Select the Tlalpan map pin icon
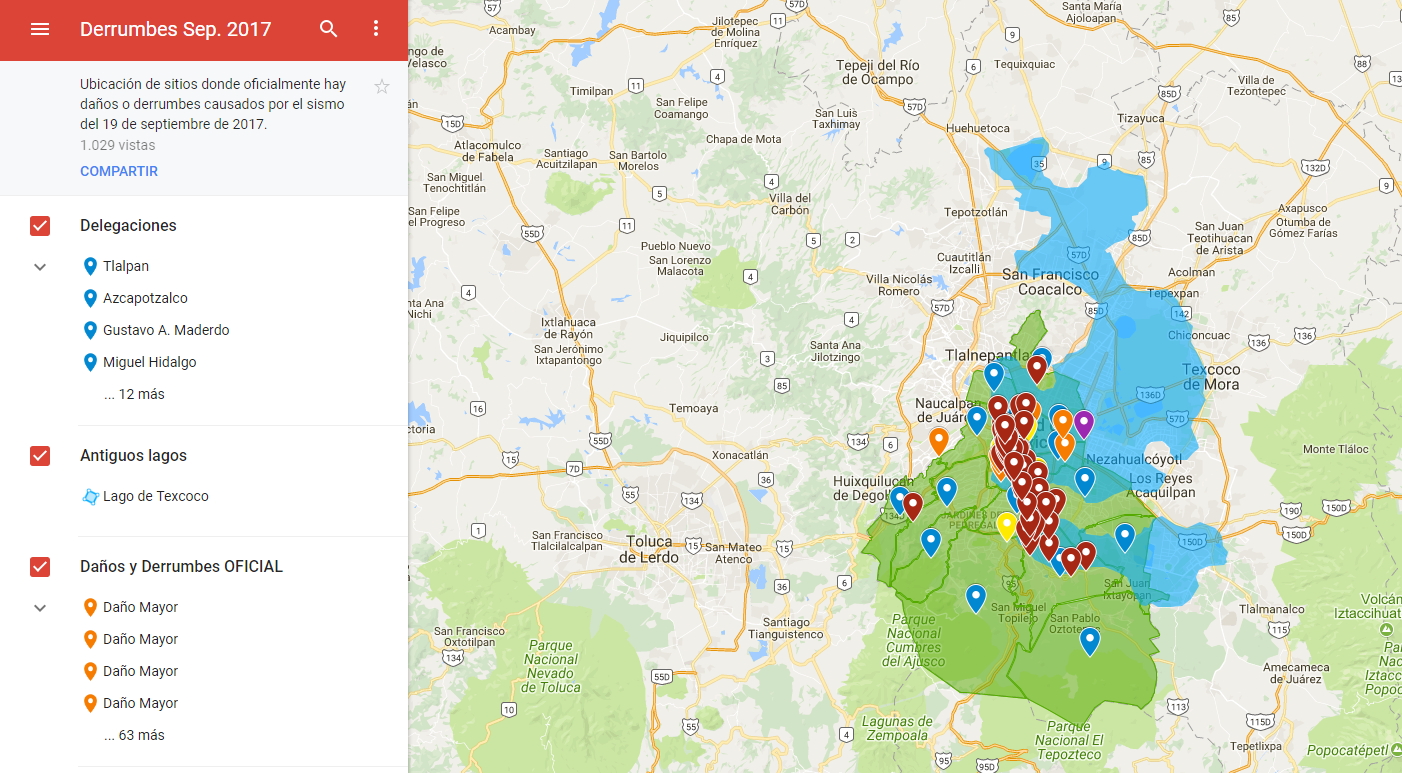 tap(90, 265)
